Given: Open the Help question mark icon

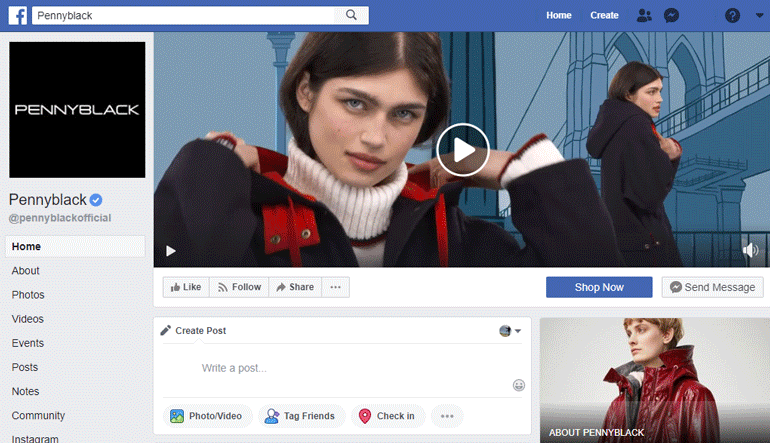Looking at the screenshot, I should 732,15.
